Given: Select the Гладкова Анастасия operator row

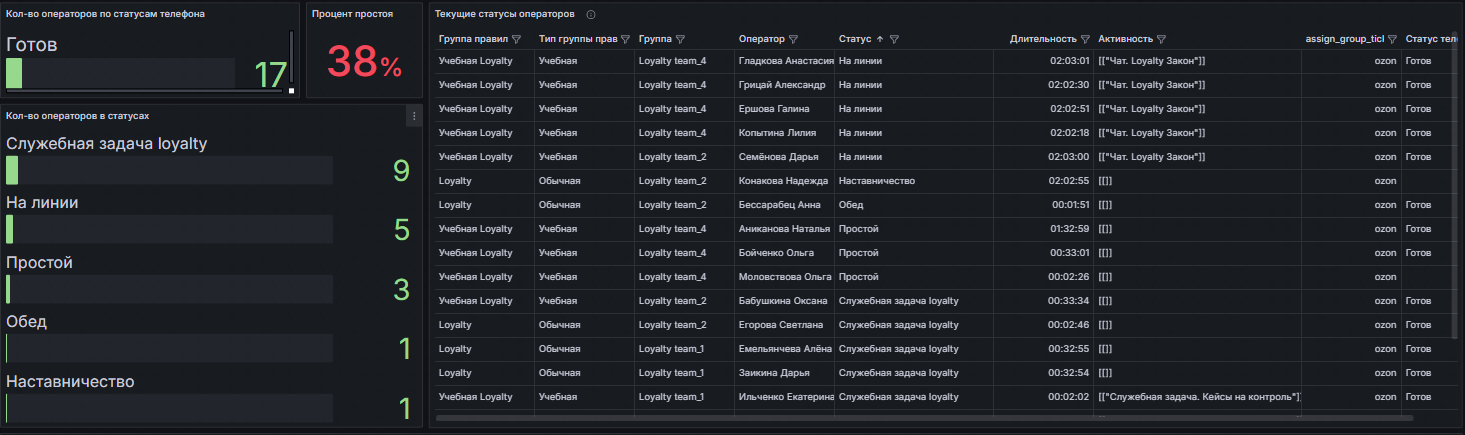Looking at the screenshot, I should click(x=785, y=61).
